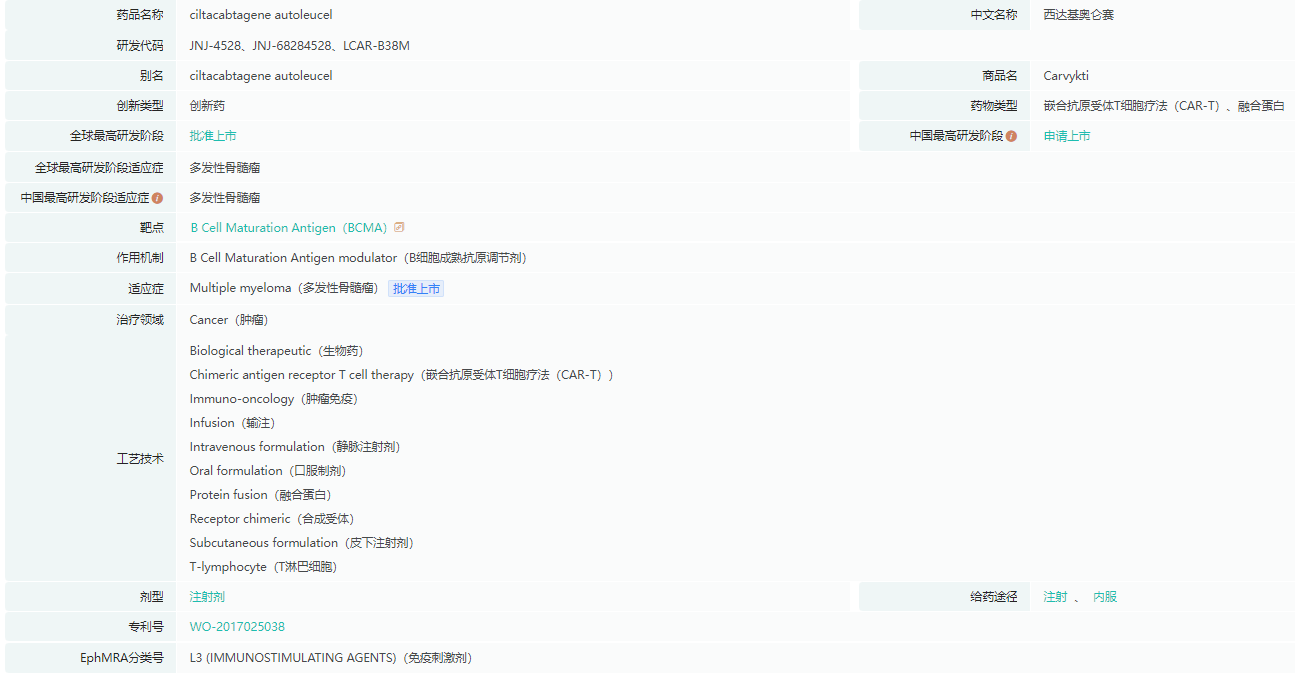Click 申请上市 link for China development stage
The width and height of the screenshot is (1295, 673).
tap(1067, 136)
